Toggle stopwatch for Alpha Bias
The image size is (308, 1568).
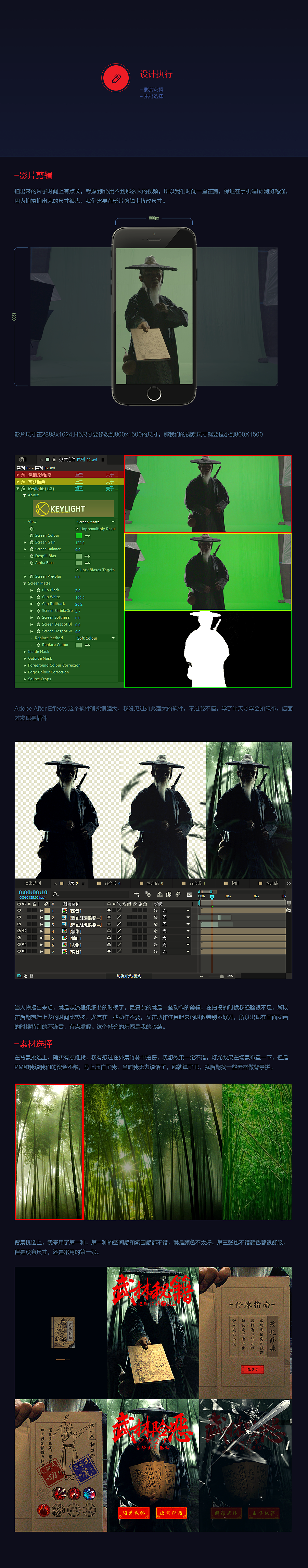pos(31,562)
